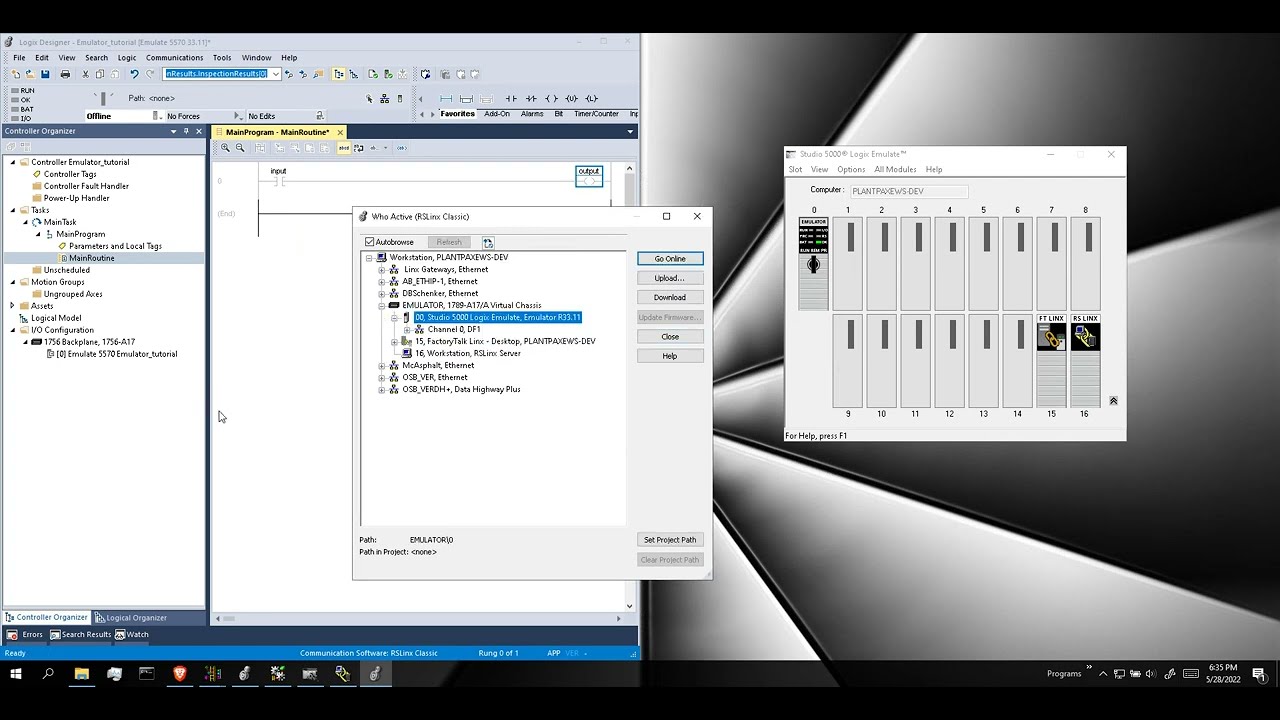Select the Output Latch (OTL) instruction icon
This screenshot has height=720, width=1280.
[591, 98]
